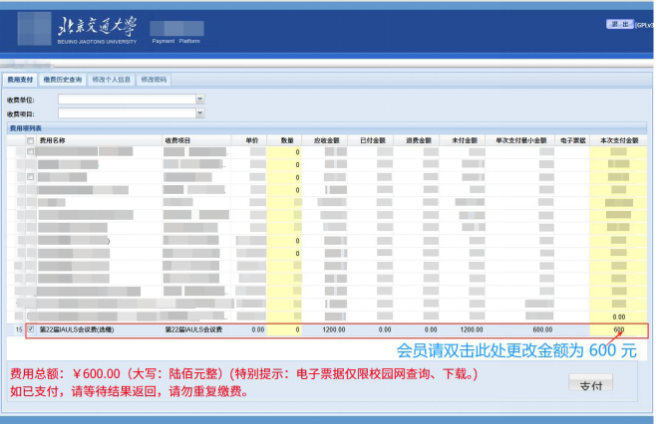The width and height of the screenshot is (656, 424).
Task: Click the 已付金额 value 0.00 in row 15
Action: (x=385, y=330)
